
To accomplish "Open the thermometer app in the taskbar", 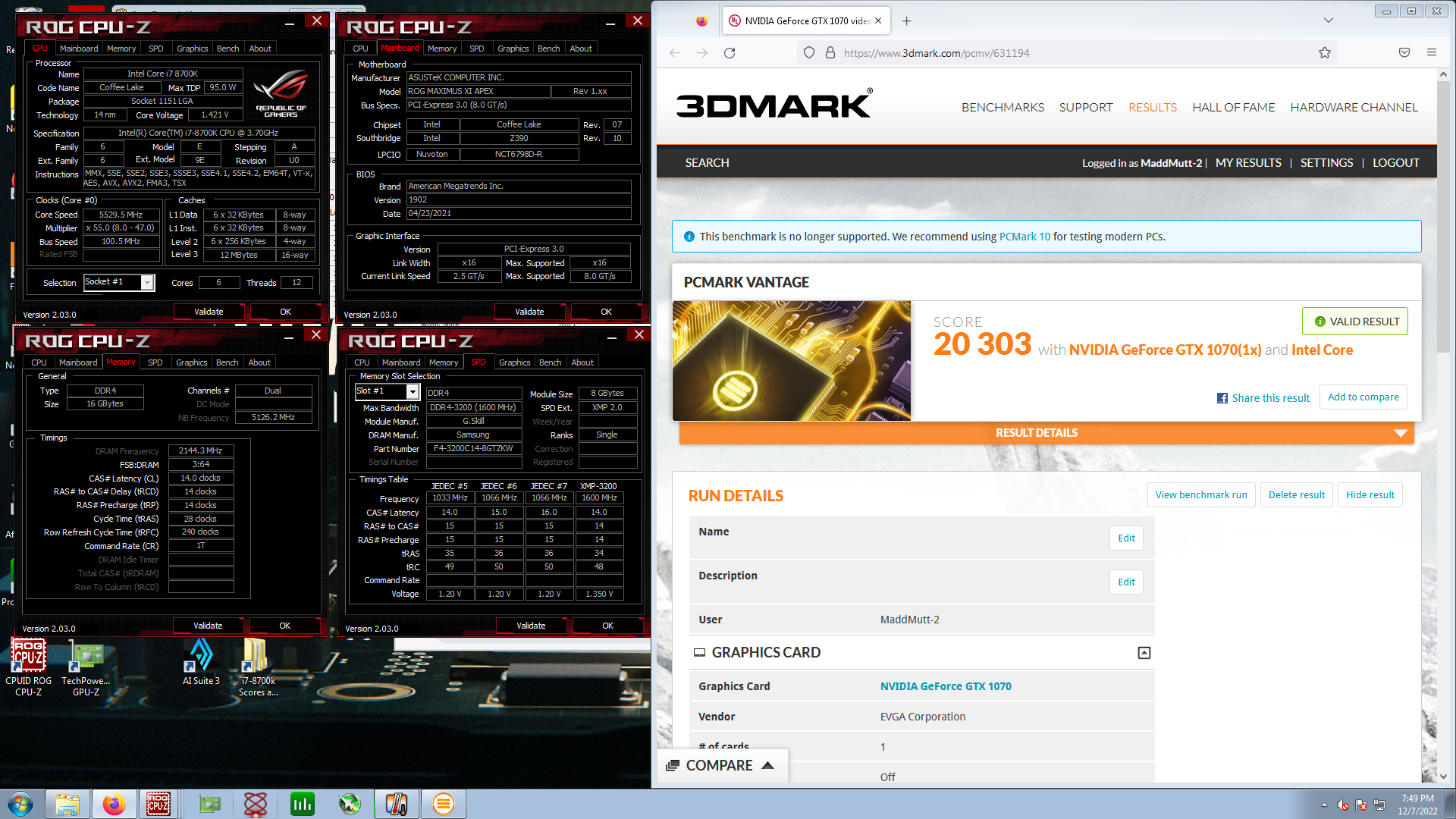I will pos(396,804).
